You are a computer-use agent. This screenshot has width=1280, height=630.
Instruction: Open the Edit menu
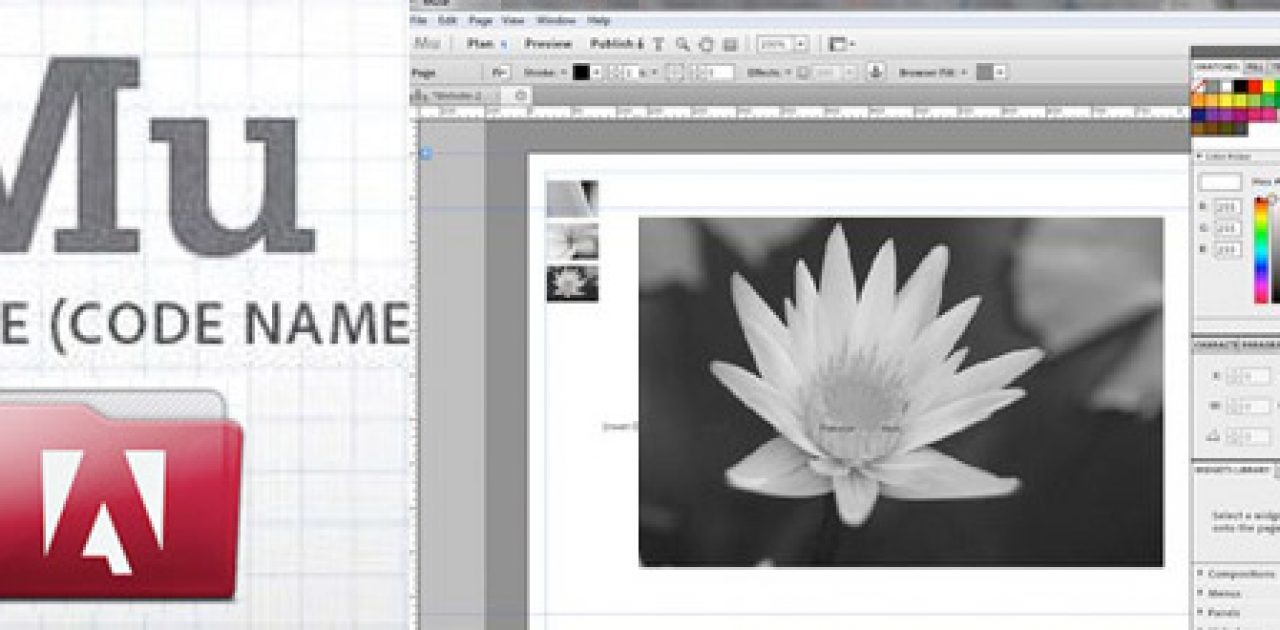coord(447,20)
